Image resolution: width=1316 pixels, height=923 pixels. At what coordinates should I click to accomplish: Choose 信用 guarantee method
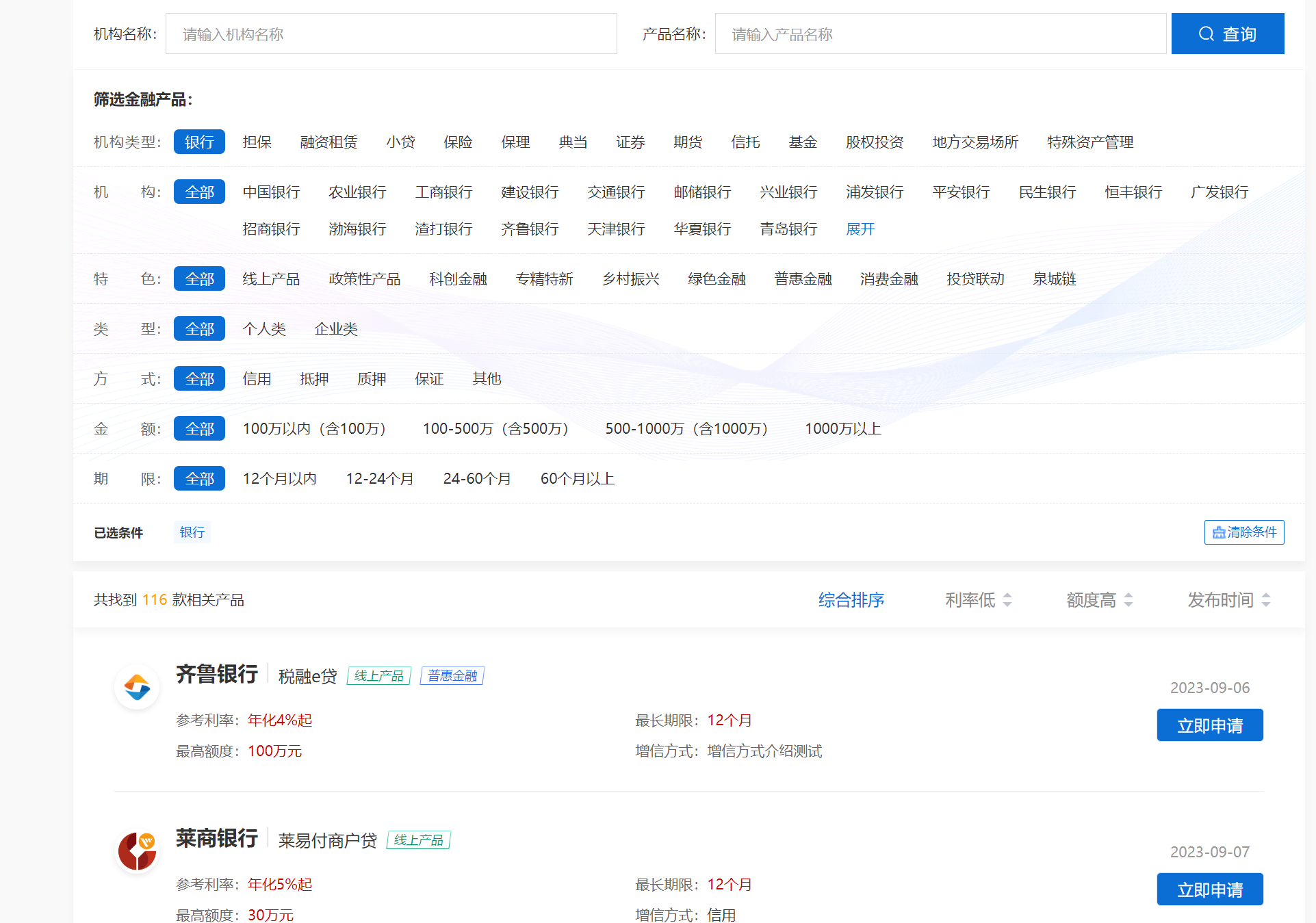(x=257, y=378)
